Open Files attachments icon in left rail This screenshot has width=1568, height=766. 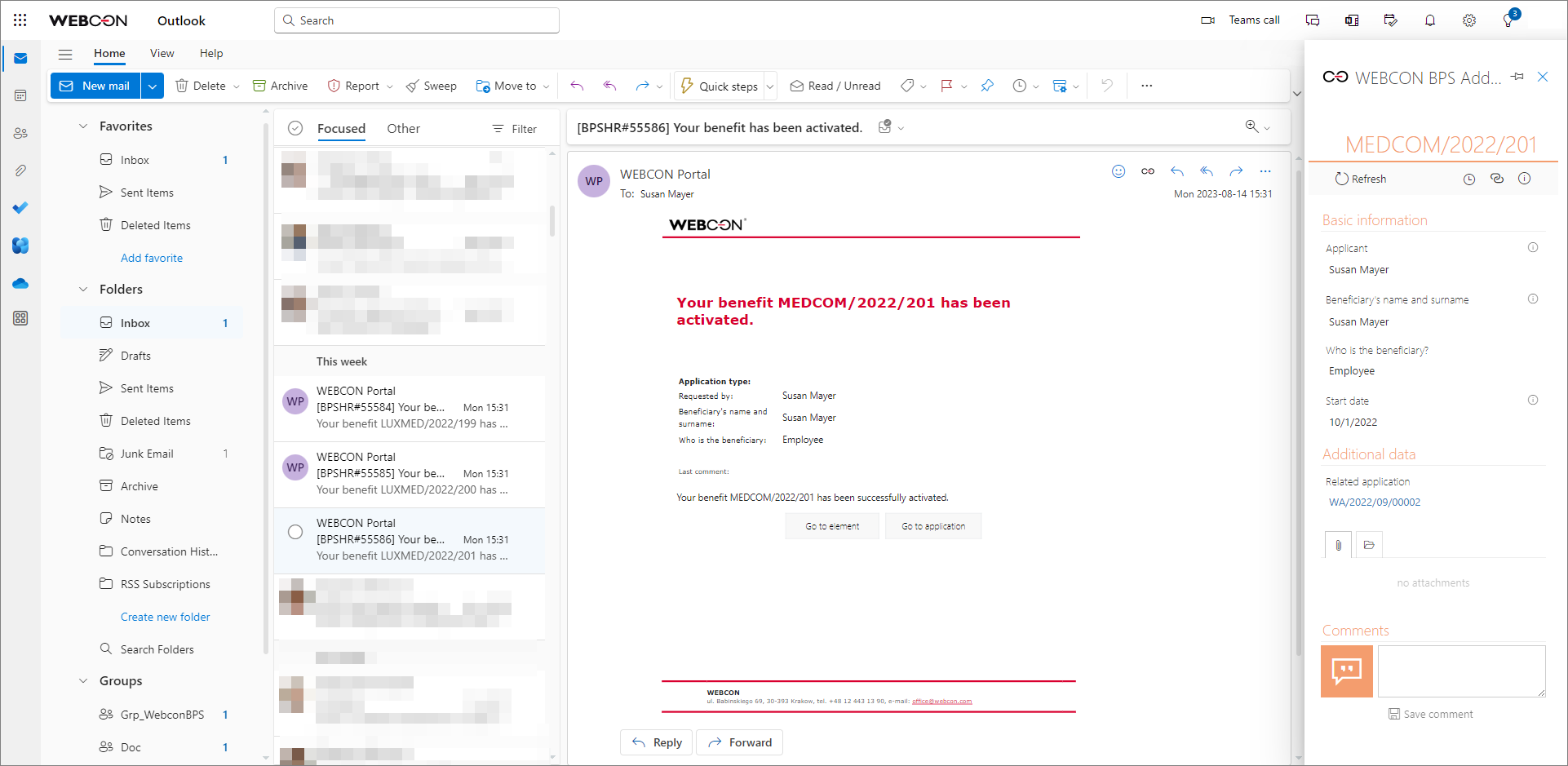click(20, 170)
